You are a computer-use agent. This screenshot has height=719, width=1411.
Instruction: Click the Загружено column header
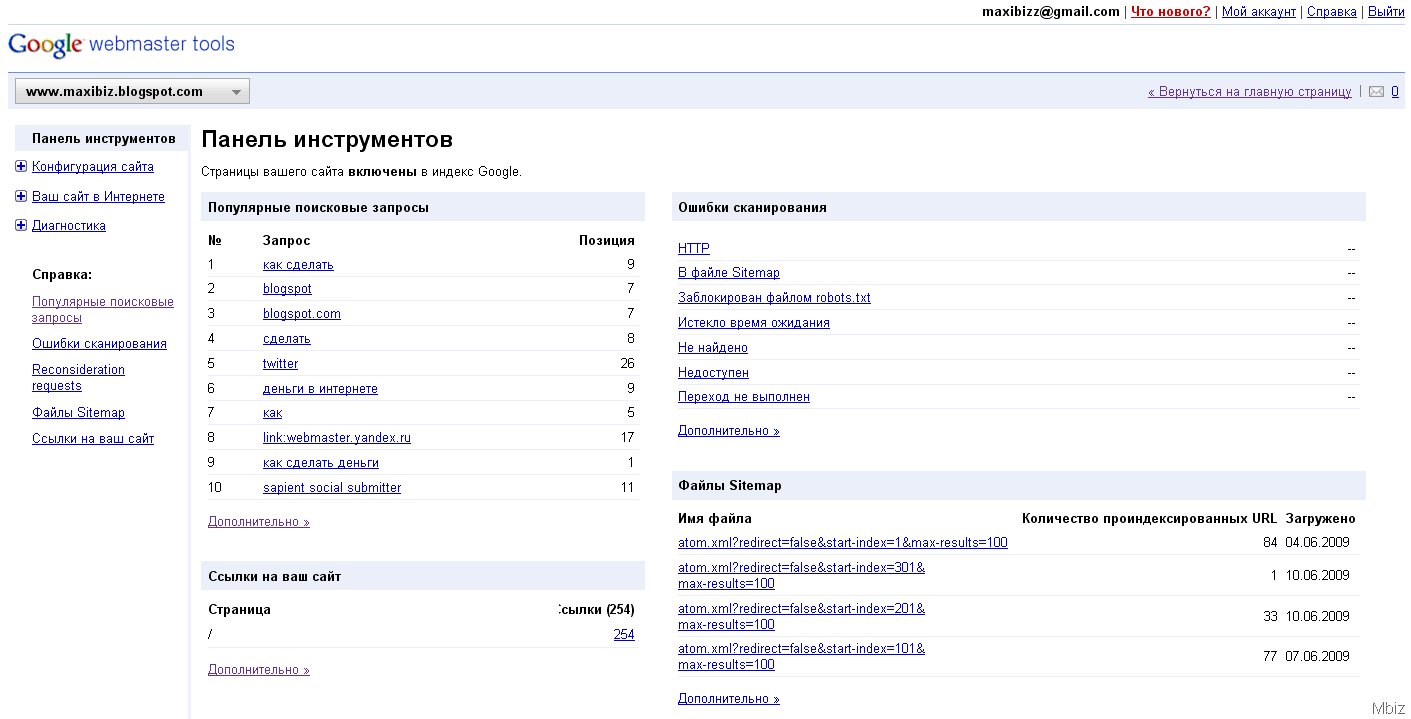(x=1320, y=519)
